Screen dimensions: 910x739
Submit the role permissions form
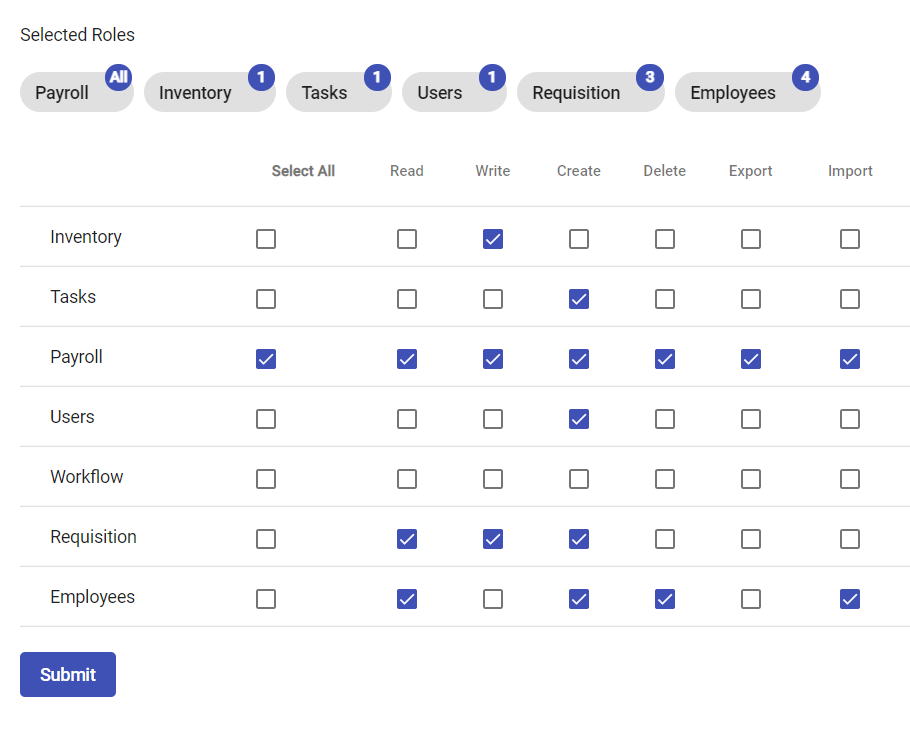(x=68, y=675)
